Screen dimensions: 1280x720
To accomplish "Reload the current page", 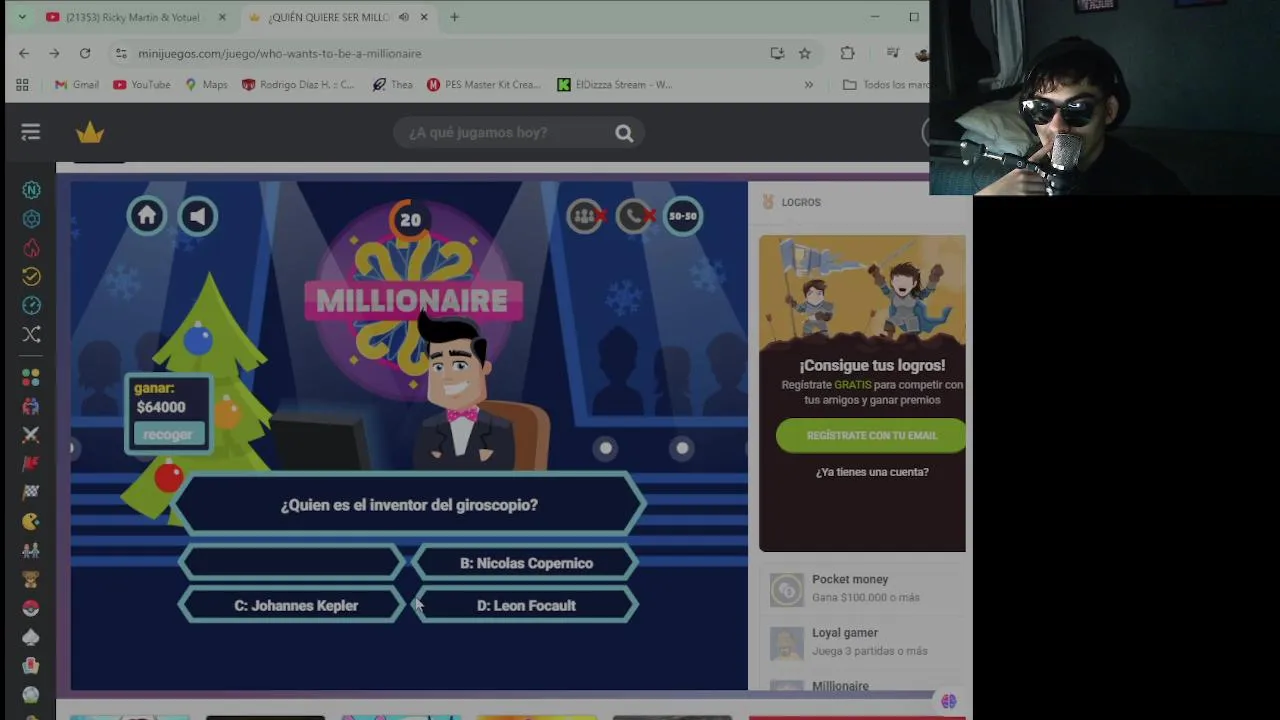I will coord(85,53).
